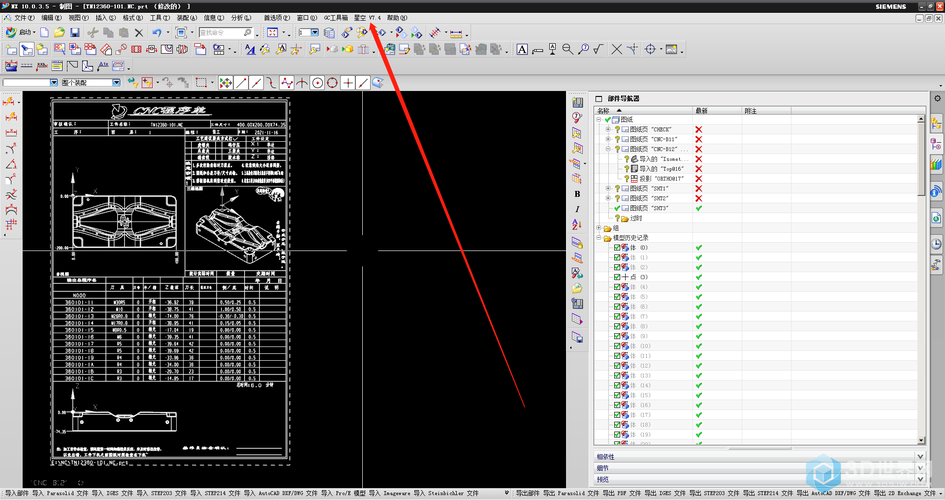Uncheck the 体 (19) checkbox in model history
This screenshot has height=500, width=945.
click(617, 434)
